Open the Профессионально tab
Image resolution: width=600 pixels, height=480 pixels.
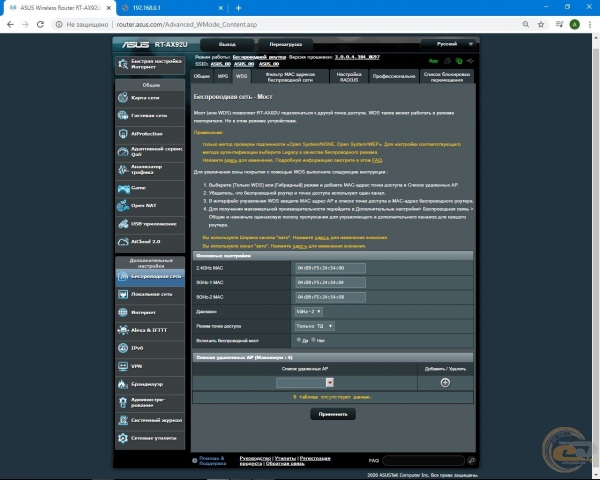coord(394,77)
